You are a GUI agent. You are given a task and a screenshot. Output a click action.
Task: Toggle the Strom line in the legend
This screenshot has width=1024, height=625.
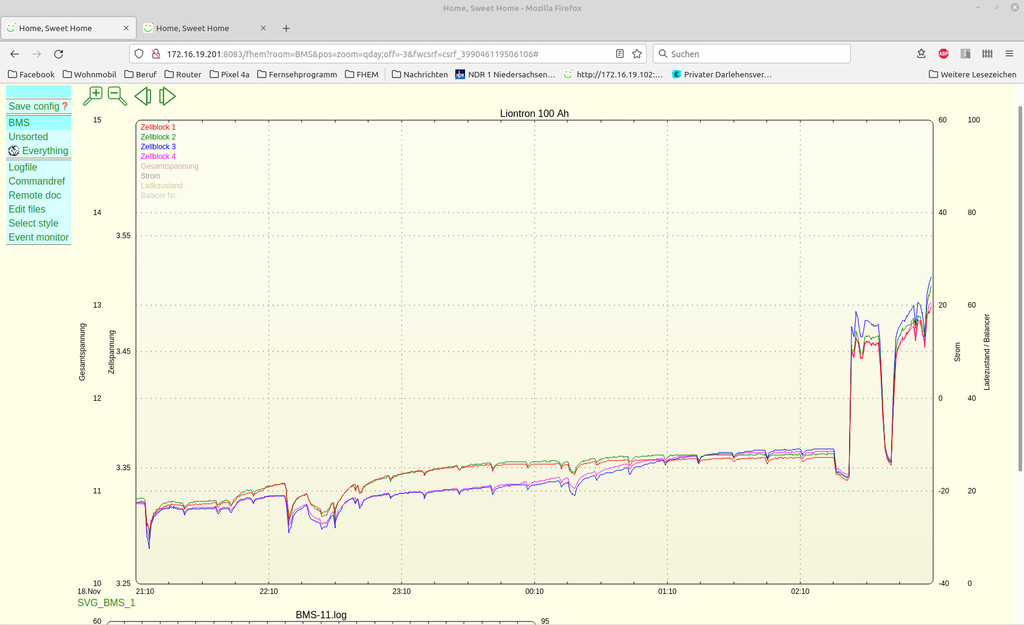coord(150,176)
